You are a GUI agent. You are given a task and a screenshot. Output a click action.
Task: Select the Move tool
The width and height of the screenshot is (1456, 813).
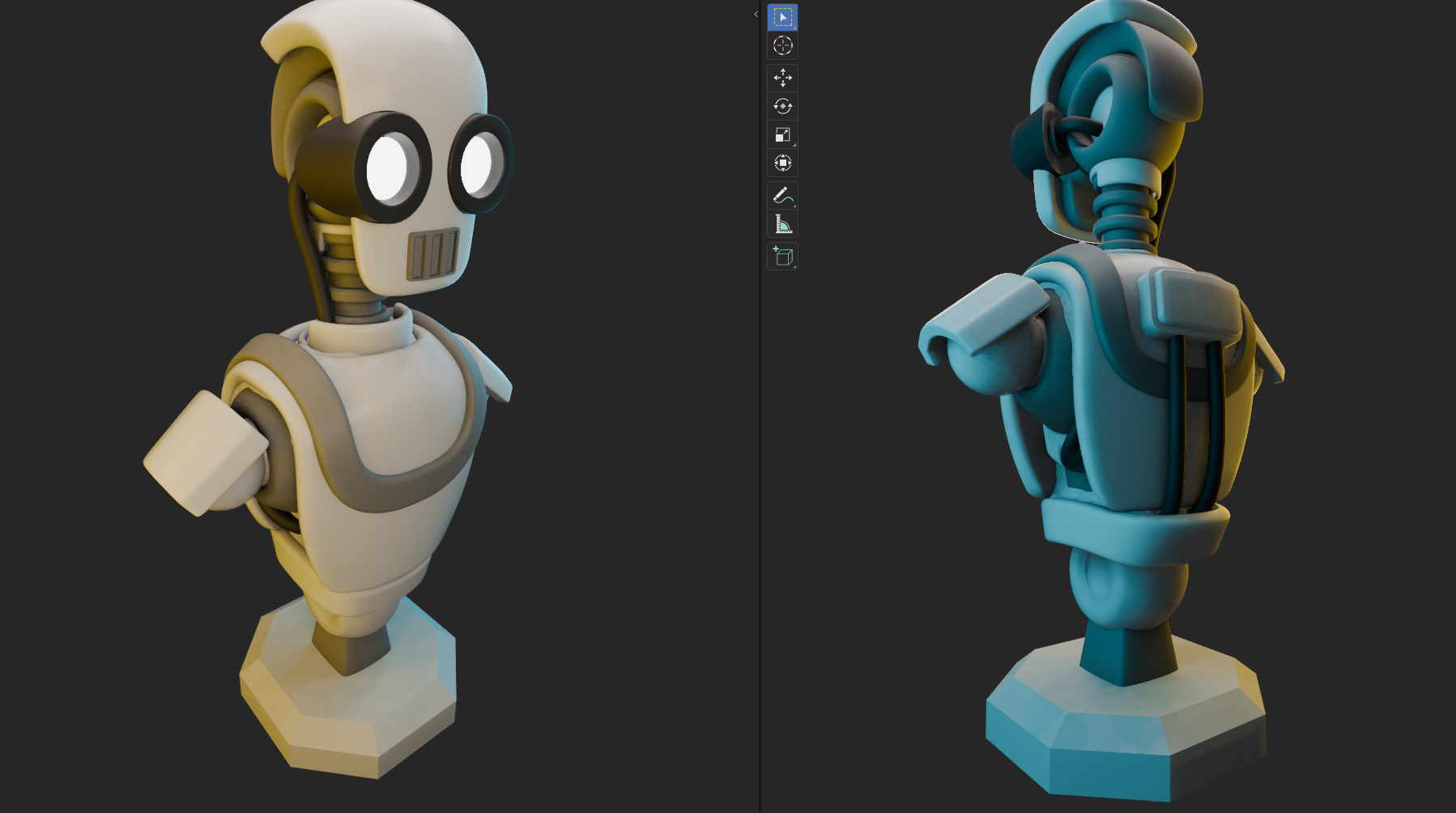click(782, 78)
